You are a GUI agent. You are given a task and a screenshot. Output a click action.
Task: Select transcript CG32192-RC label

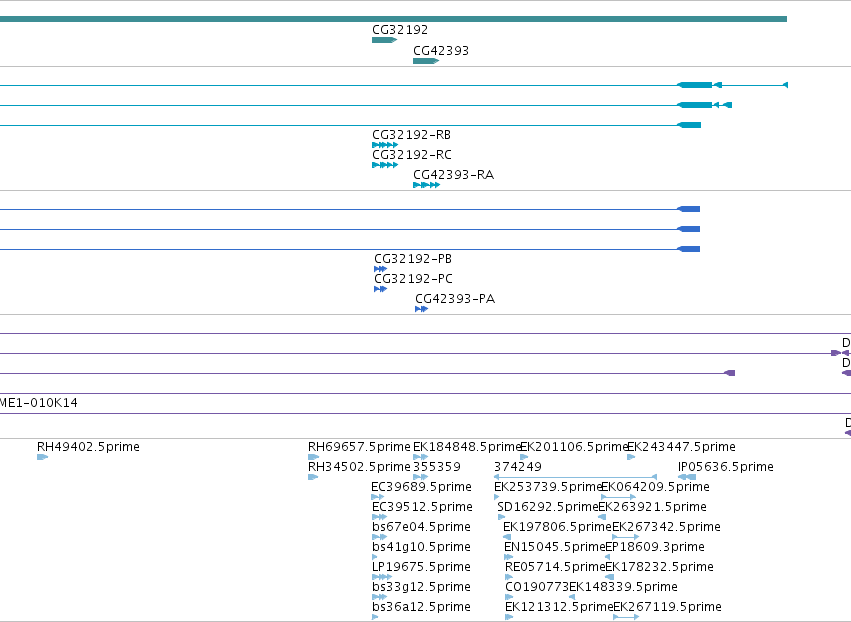(x=412, y=155)
